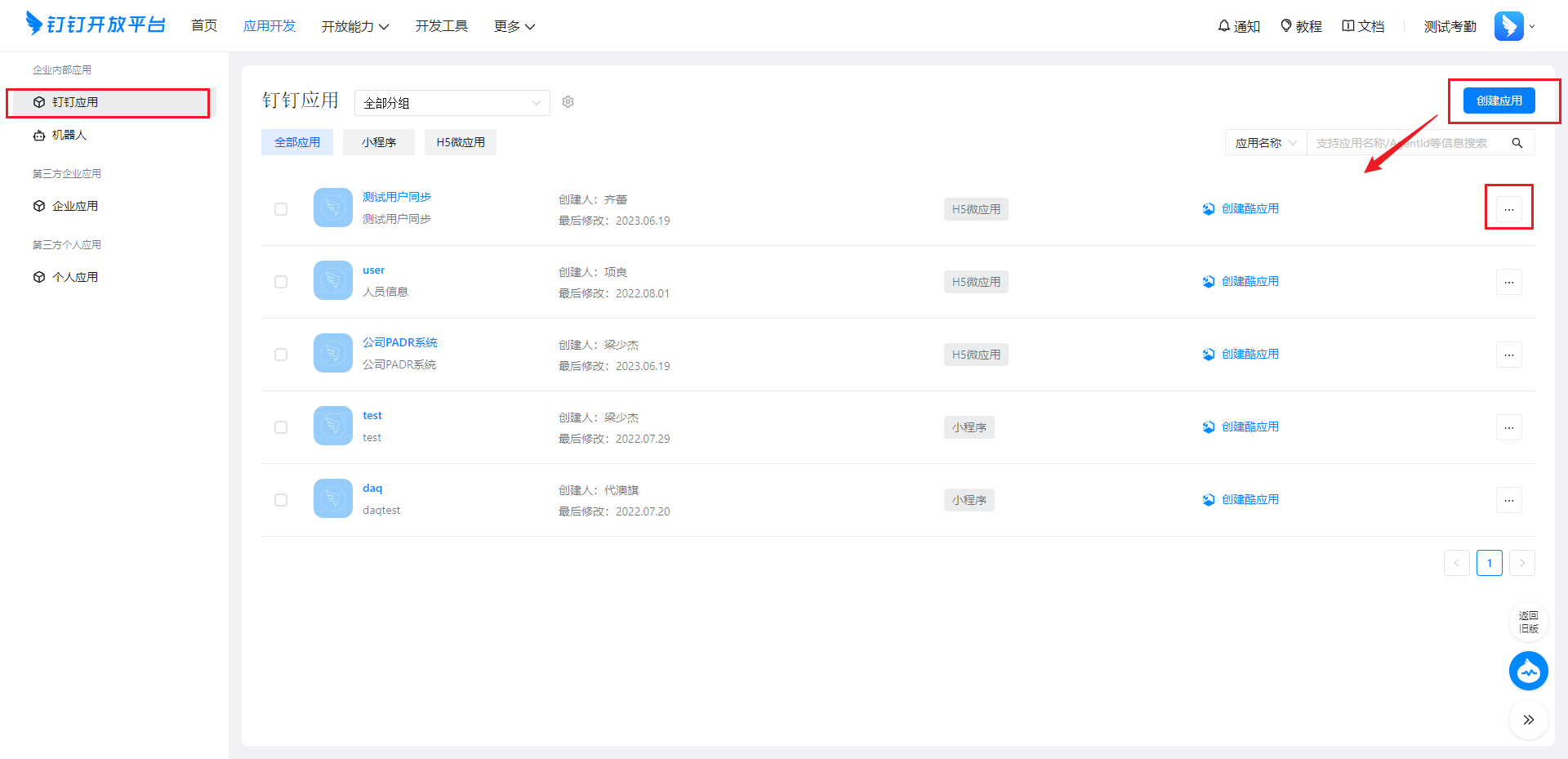Switch to 全部应用 tab
This screenshot has width=1568, height=759.
(x=297, y=142)
